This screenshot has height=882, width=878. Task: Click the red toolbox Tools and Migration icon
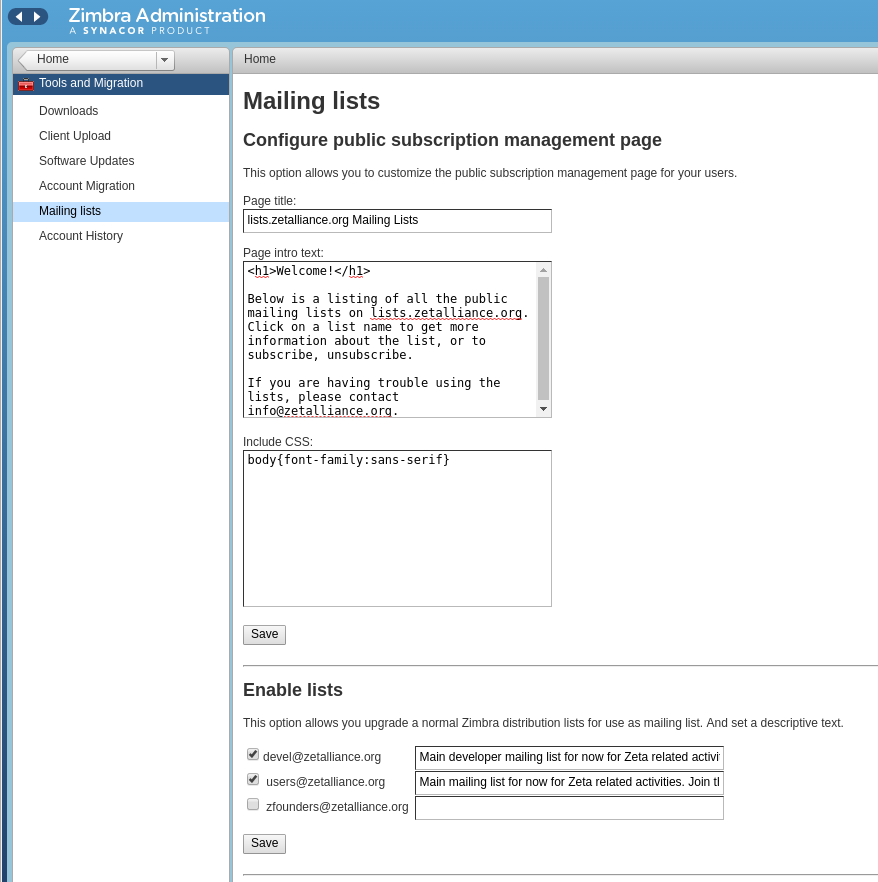click(26, 84)
